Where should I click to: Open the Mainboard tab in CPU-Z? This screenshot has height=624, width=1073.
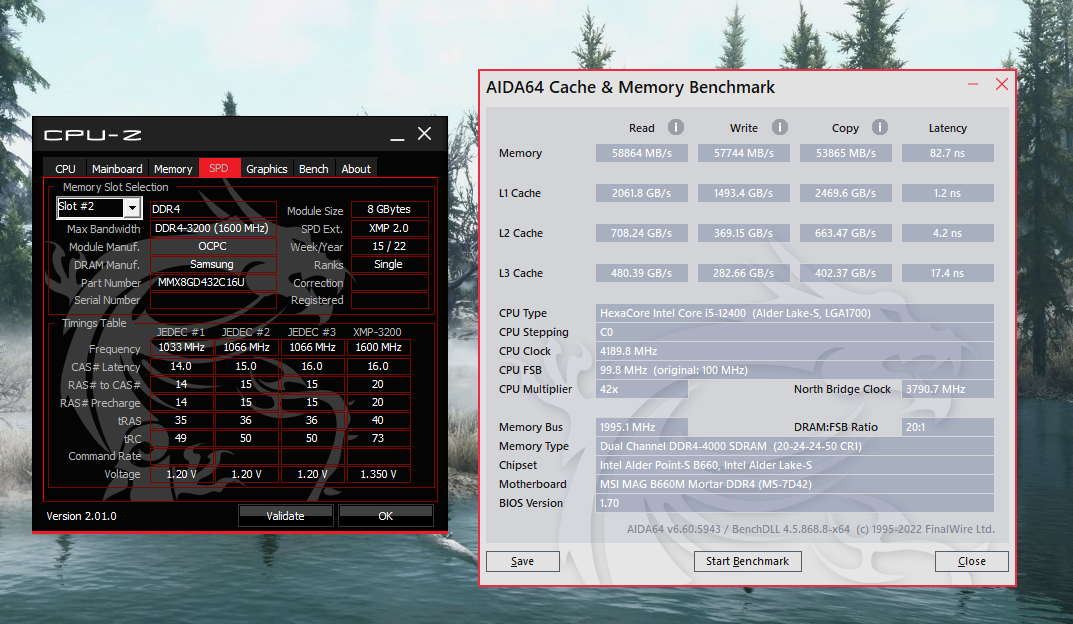click(x=117, y=168)
